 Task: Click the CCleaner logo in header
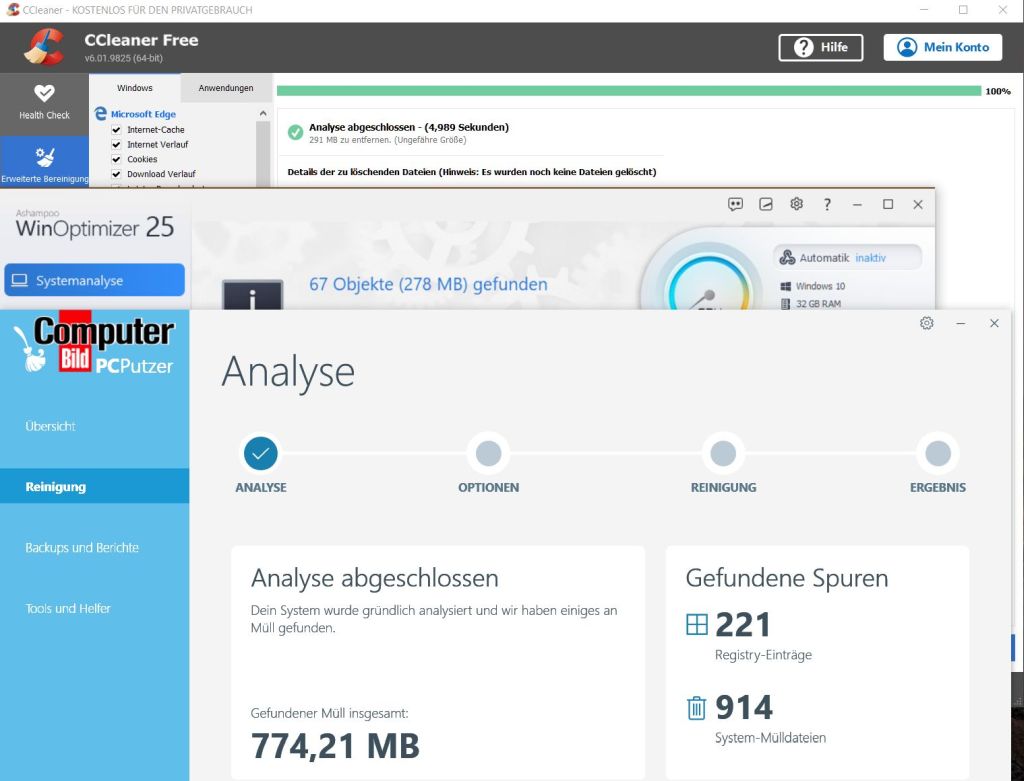click(44, 48)
